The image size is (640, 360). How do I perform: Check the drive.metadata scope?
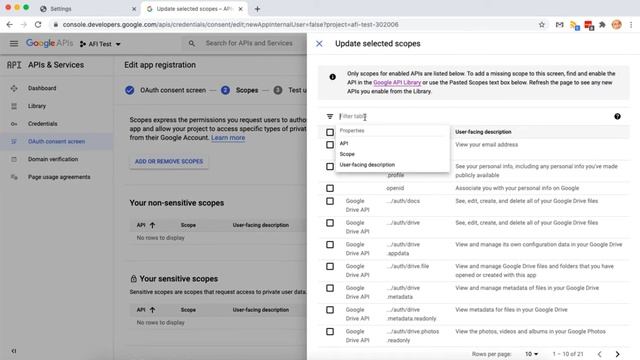click(330, 288)
